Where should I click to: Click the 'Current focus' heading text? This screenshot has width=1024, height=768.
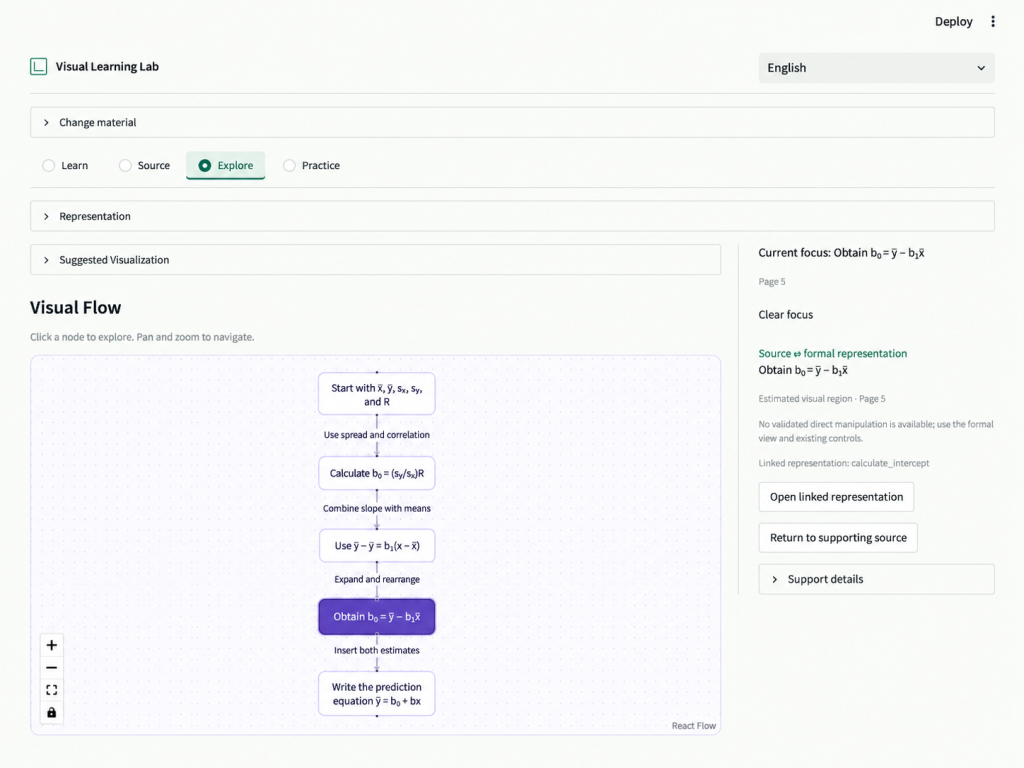(x=841, y=253)
